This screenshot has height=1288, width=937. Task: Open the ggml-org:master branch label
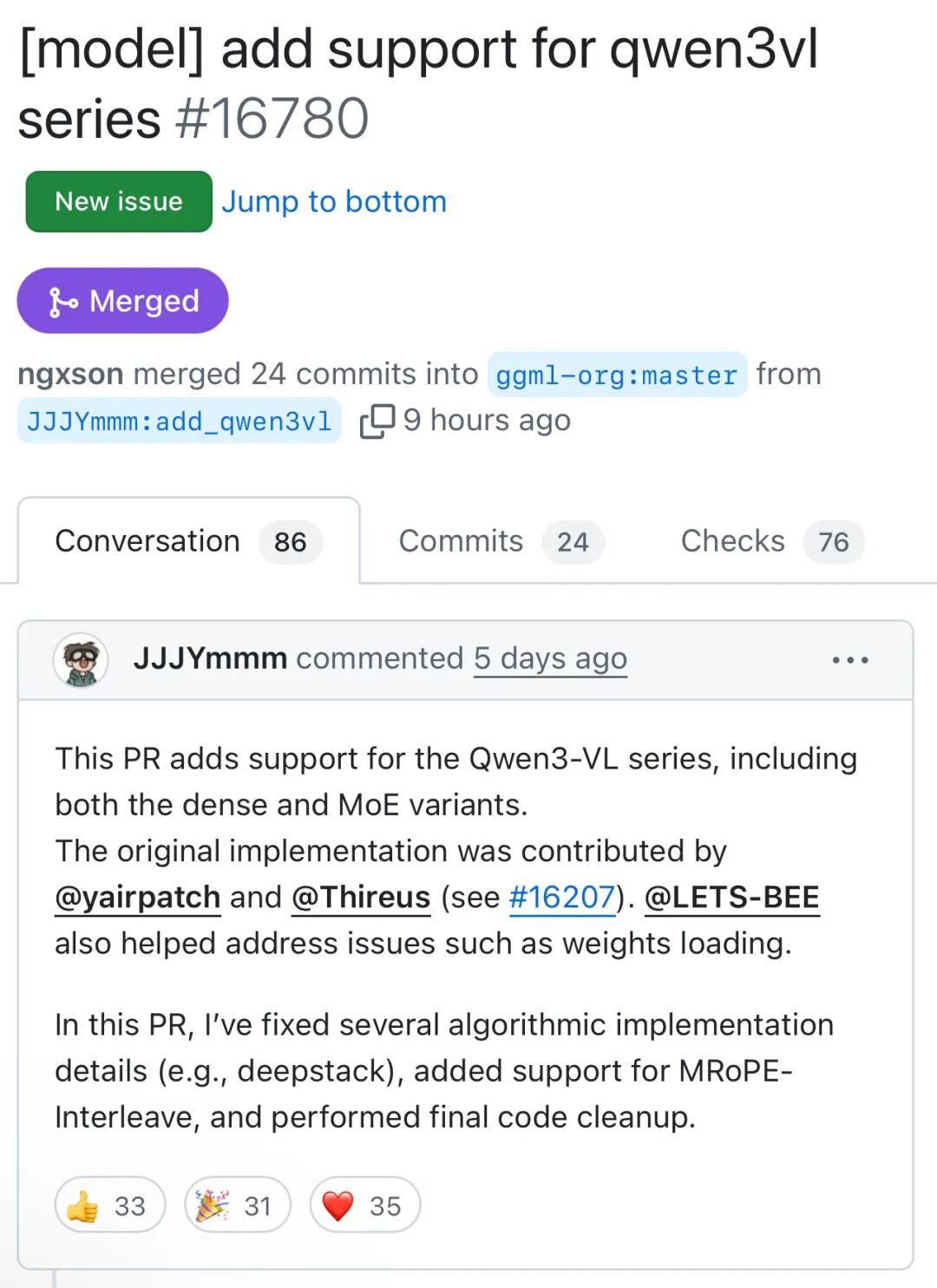pyautogui.click(x=617, y=375)
